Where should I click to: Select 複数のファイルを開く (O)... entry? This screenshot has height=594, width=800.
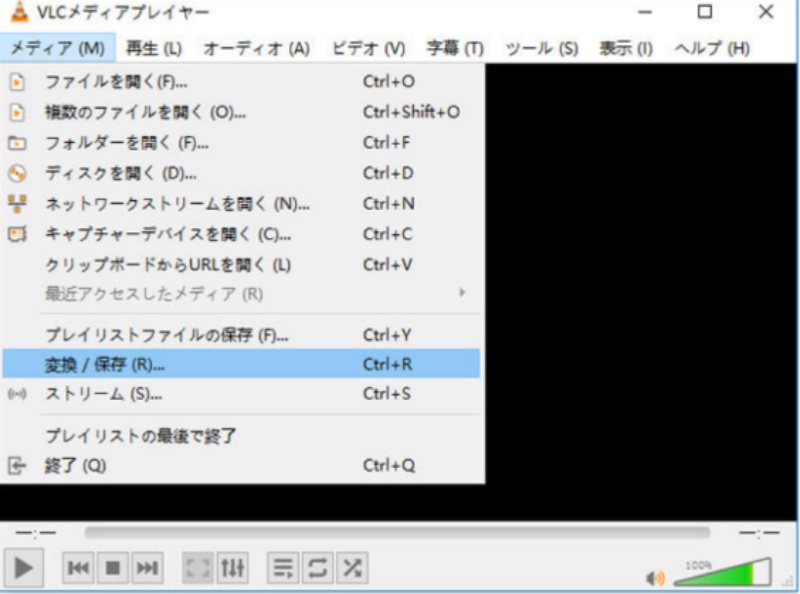point(241,112)
